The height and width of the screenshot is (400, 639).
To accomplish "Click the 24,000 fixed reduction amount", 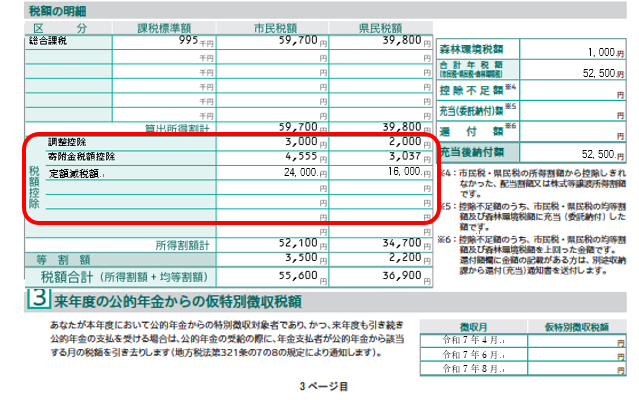I will pos(300,172).
